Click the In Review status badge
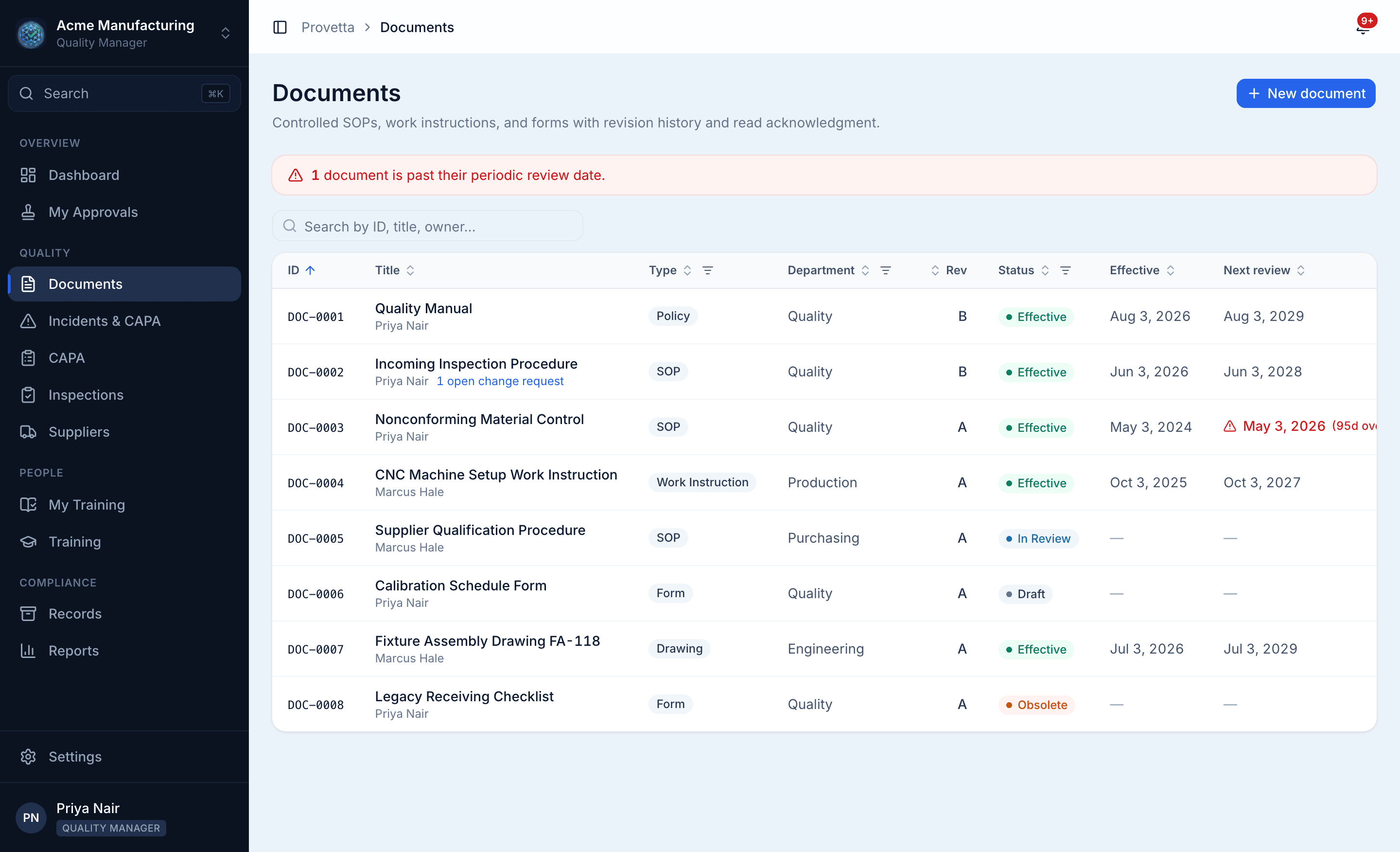1400x852 pixels. tap(1038, 538)
